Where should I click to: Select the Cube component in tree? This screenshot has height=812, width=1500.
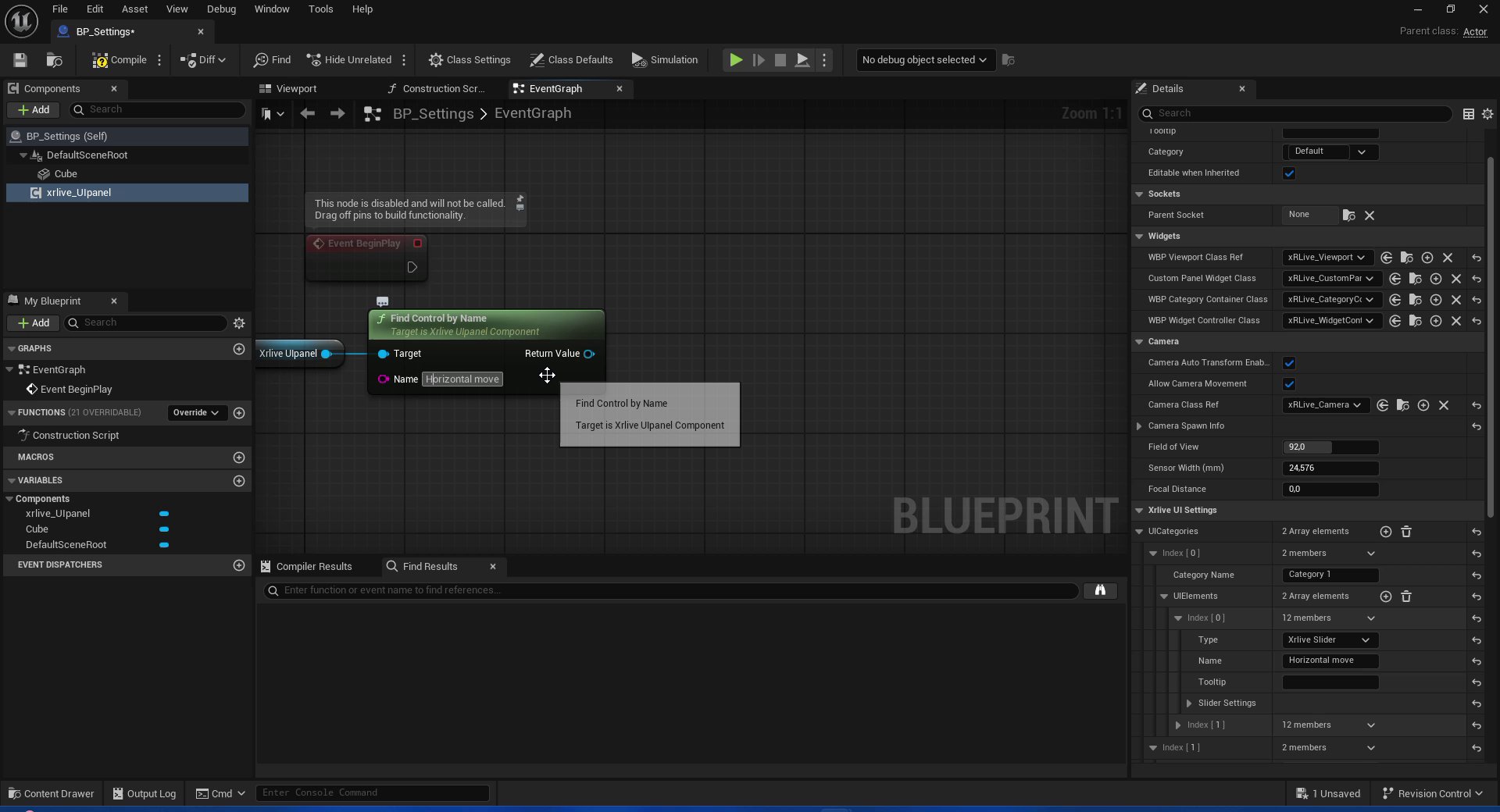66,174
